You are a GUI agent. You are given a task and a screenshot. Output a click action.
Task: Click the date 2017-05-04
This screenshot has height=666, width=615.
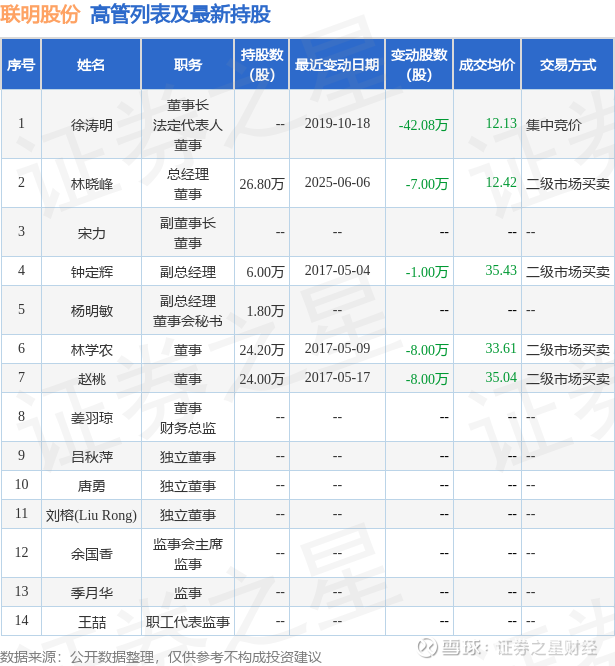pos(337,270)
